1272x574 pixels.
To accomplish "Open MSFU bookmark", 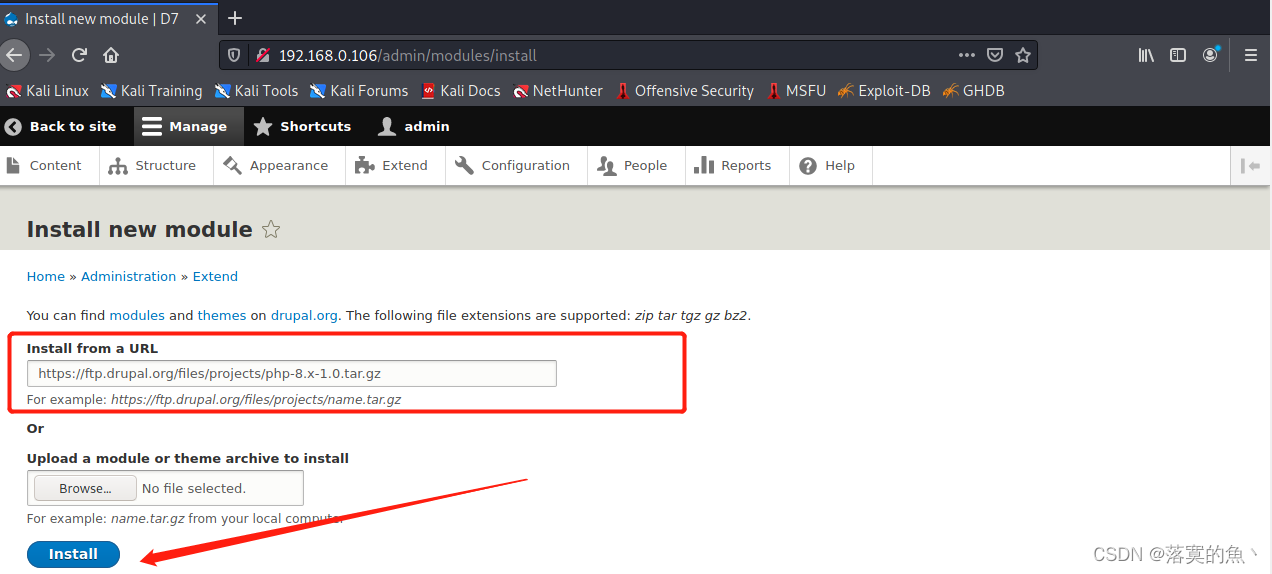I will (796, 90).
